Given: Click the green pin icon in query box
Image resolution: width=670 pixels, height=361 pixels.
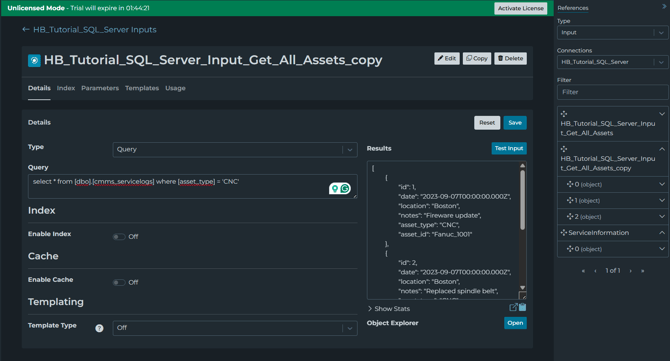Looking at the screenshot, I should click(335, 188).
